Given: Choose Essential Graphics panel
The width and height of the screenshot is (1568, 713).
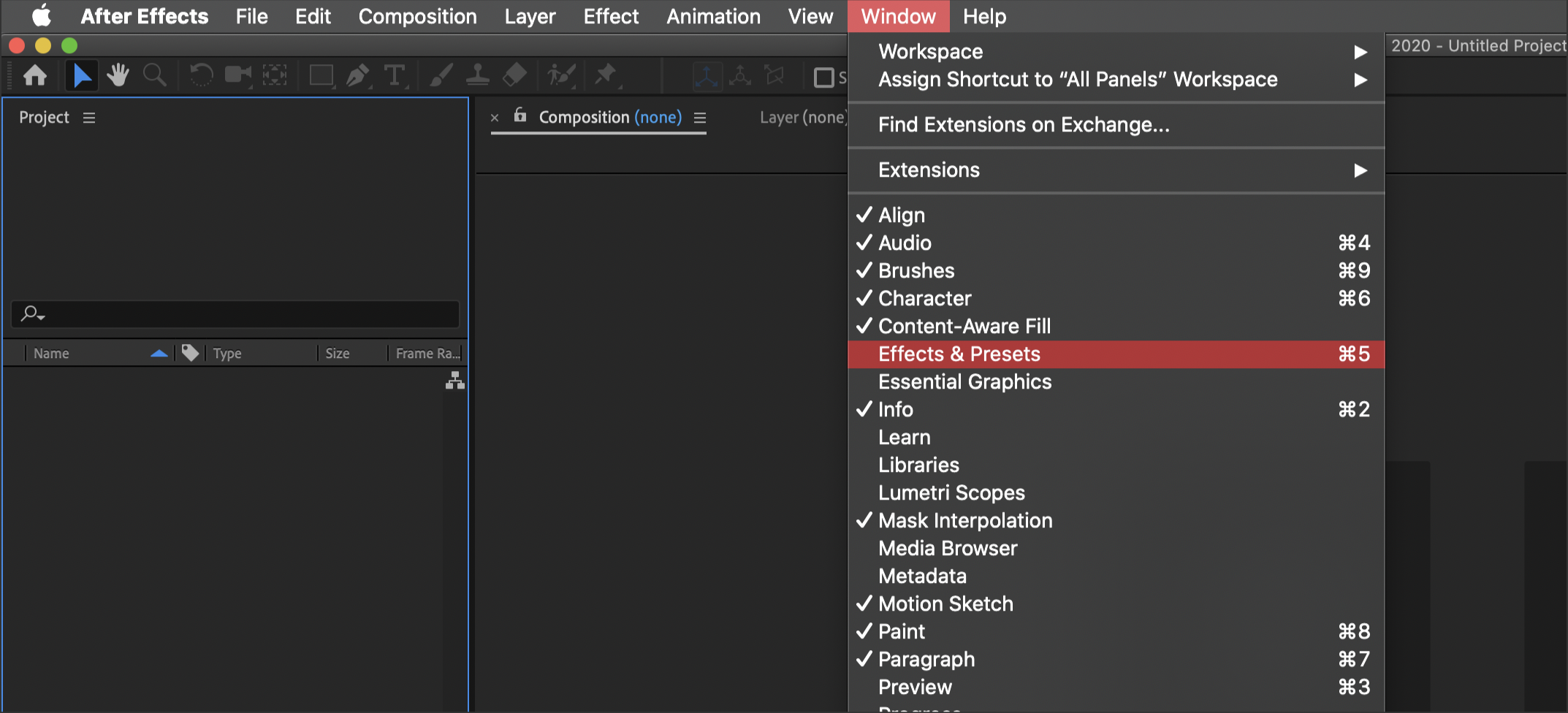Looking at the screenshot, I should (x=1116, y=381).
